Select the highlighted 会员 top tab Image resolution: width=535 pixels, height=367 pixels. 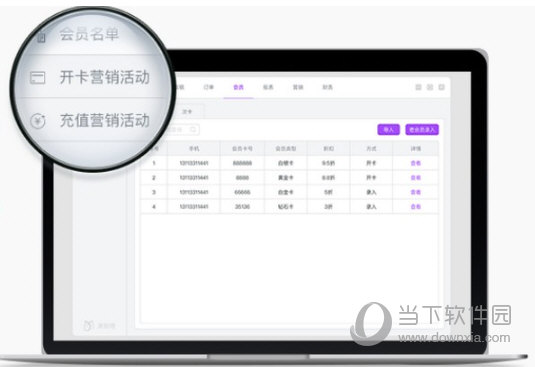point(238,87)
